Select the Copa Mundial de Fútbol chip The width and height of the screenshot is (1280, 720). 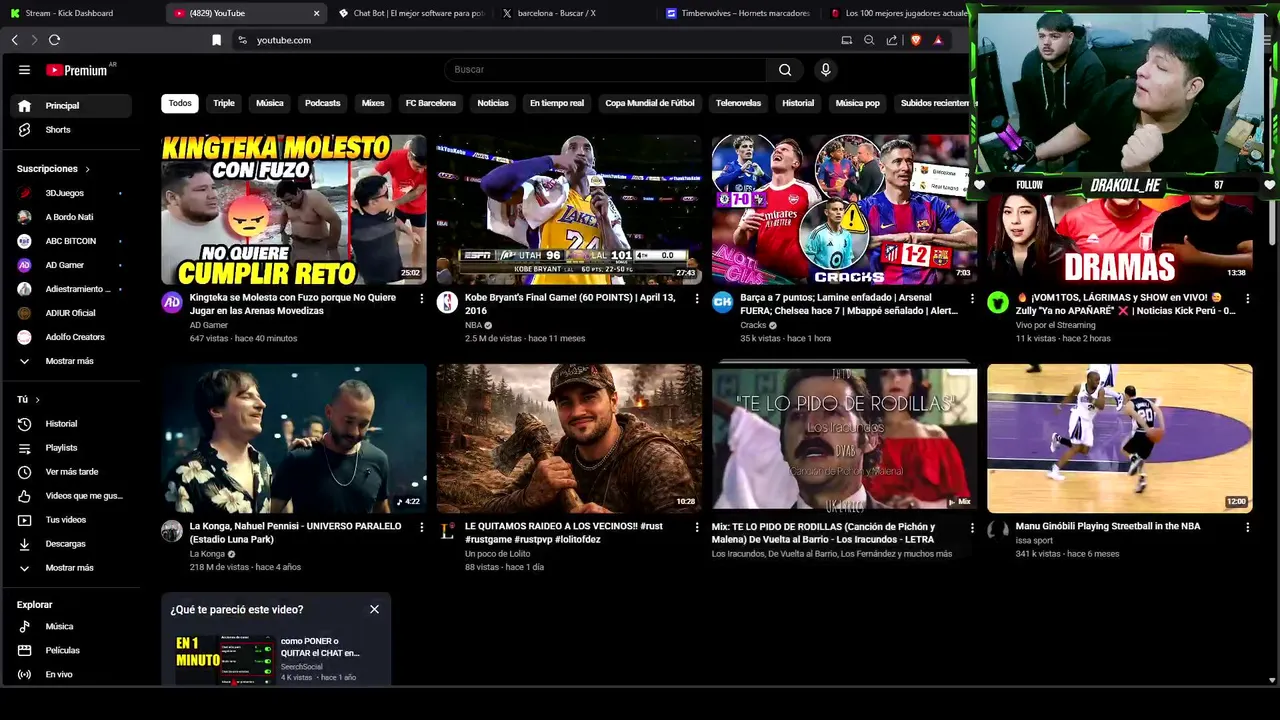click(x=650, y=103)
